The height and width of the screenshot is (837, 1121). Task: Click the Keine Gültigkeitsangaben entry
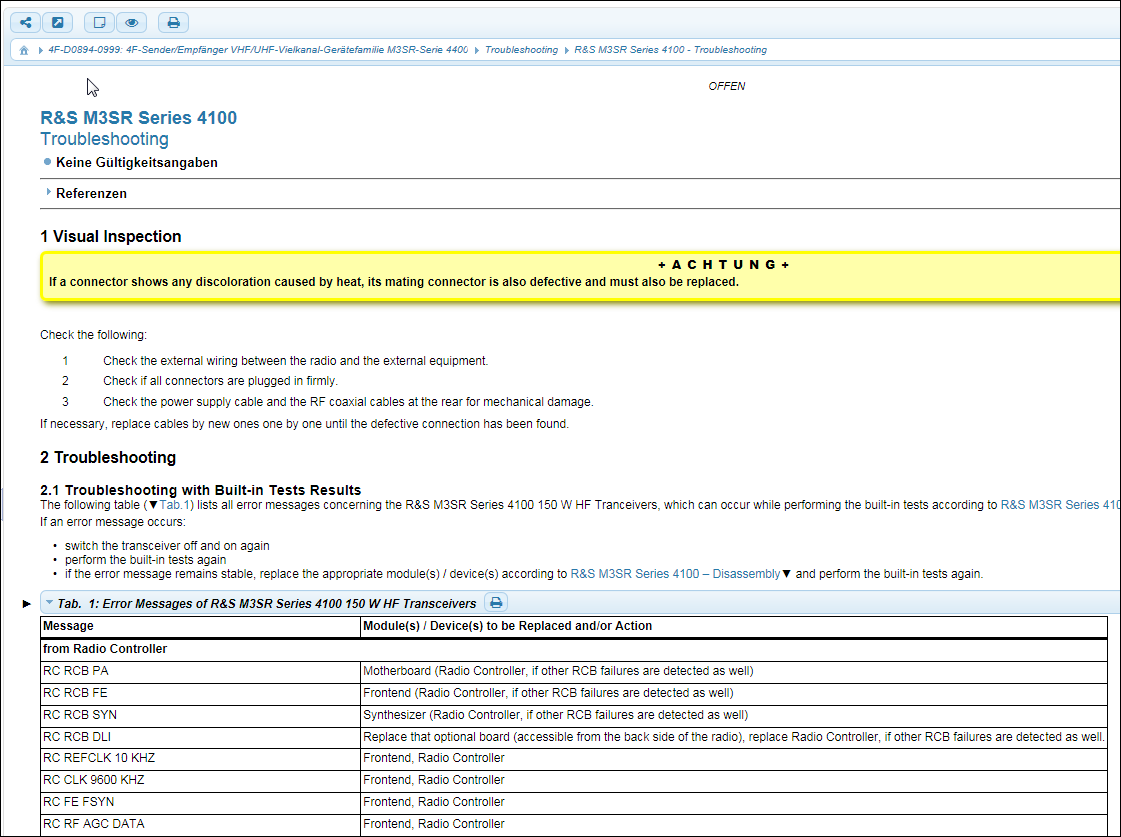coord(137,163)
